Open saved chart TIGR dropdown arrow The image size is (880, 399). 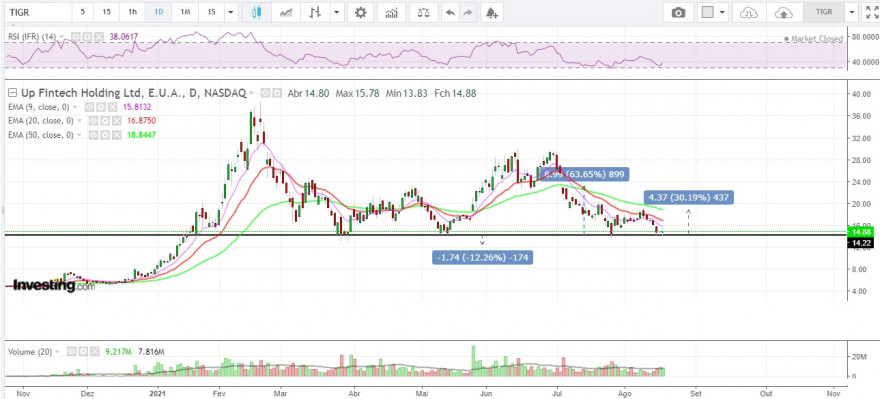(x=853, y=12)
